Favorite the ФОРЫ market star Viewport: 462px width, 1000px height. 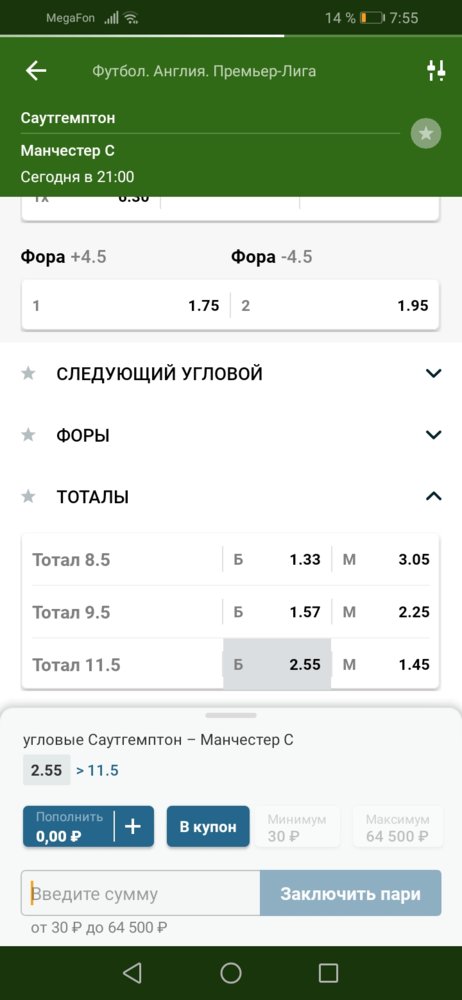28,435
